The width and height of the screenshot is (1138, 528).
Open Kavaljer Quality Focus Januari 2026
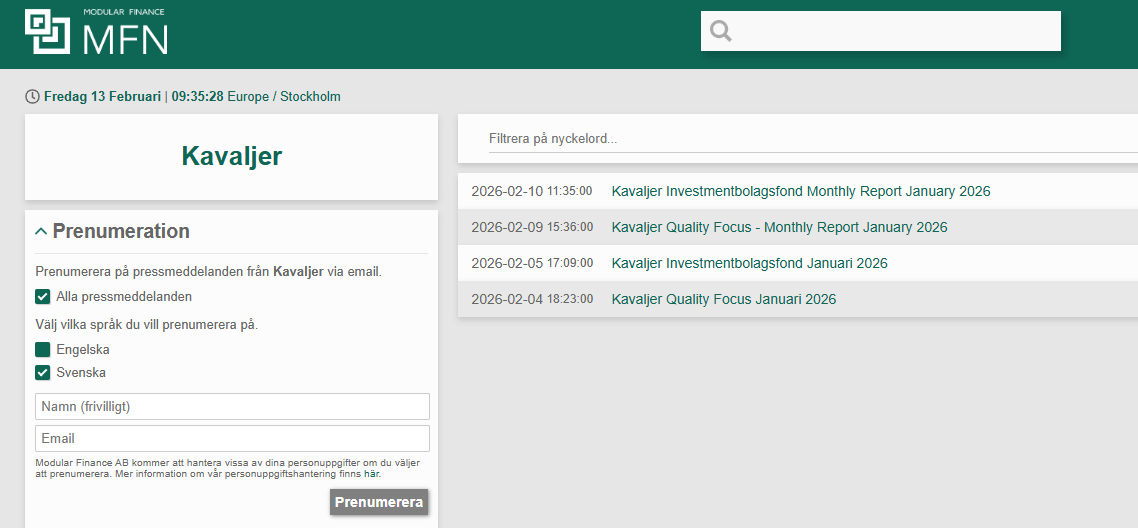724,299
